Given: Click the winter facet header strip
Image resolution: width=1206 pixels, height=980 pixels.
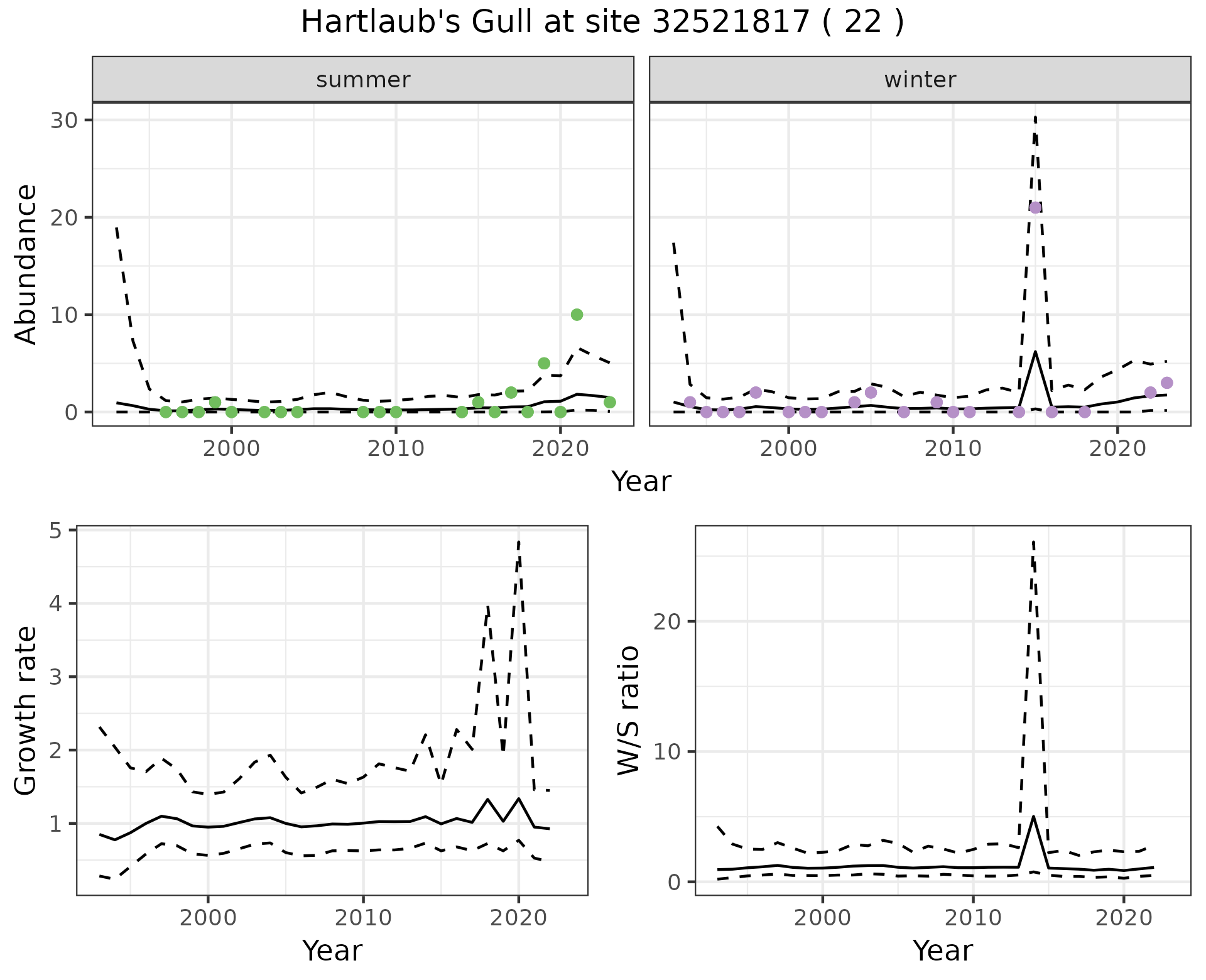Looking at the screenshot, I should [x=920, y=80].
